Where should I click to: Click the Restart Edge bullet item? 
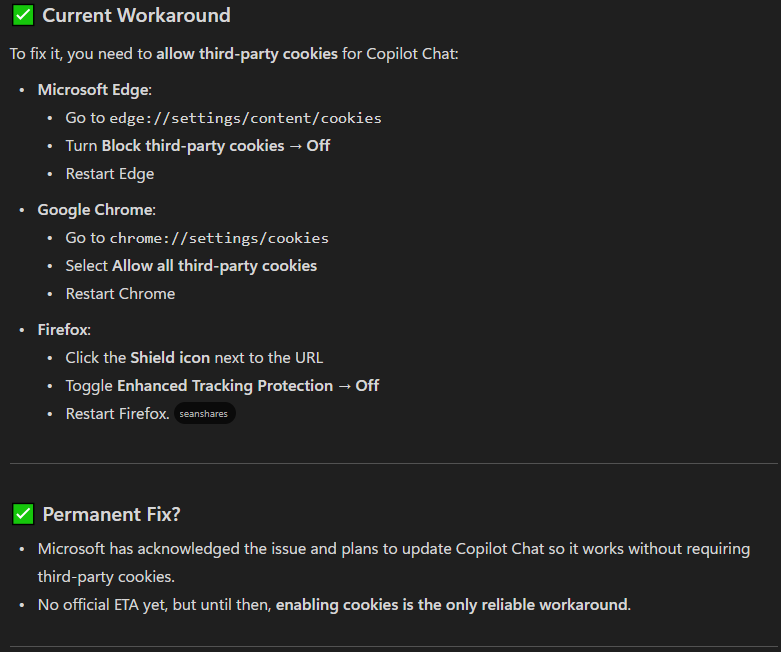pyautogui.click(x=110, y=174)
